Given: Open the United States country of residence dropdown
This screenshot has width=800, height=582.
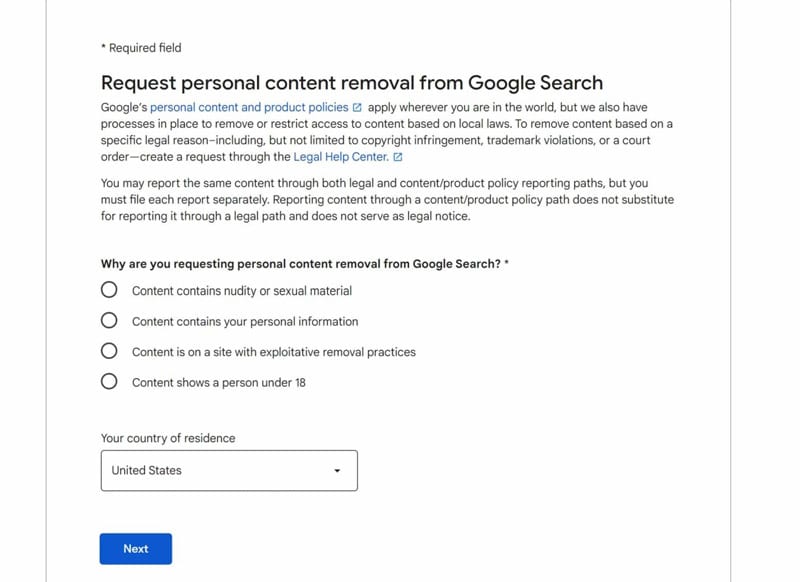Looking at the screenshot, I should [x=229, y=470].
